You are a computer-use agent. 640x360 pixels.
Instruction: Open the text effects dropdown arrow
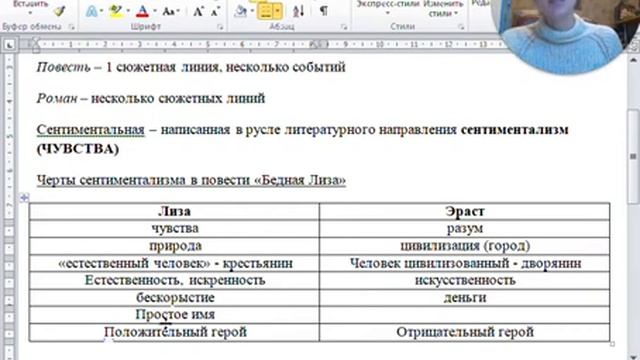101,11
